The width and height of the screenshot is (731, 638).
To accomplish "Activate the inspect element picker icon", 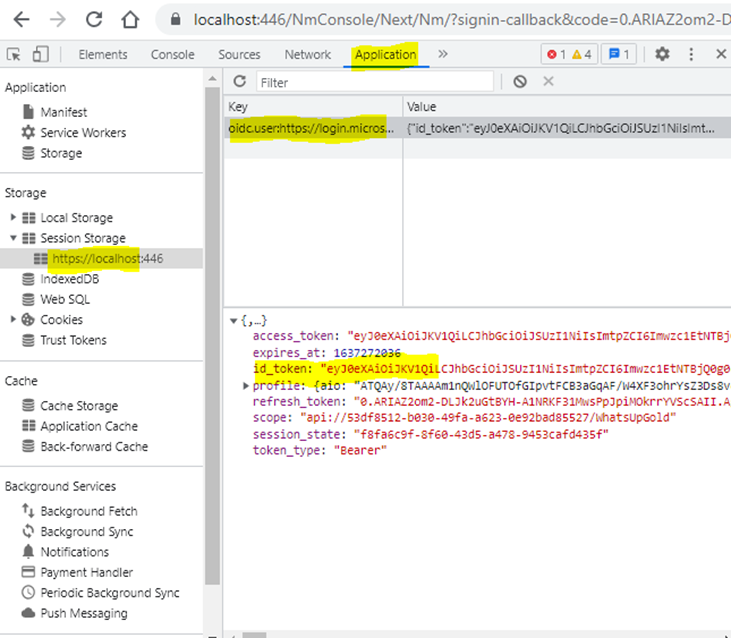I will [x=14, y=55].
